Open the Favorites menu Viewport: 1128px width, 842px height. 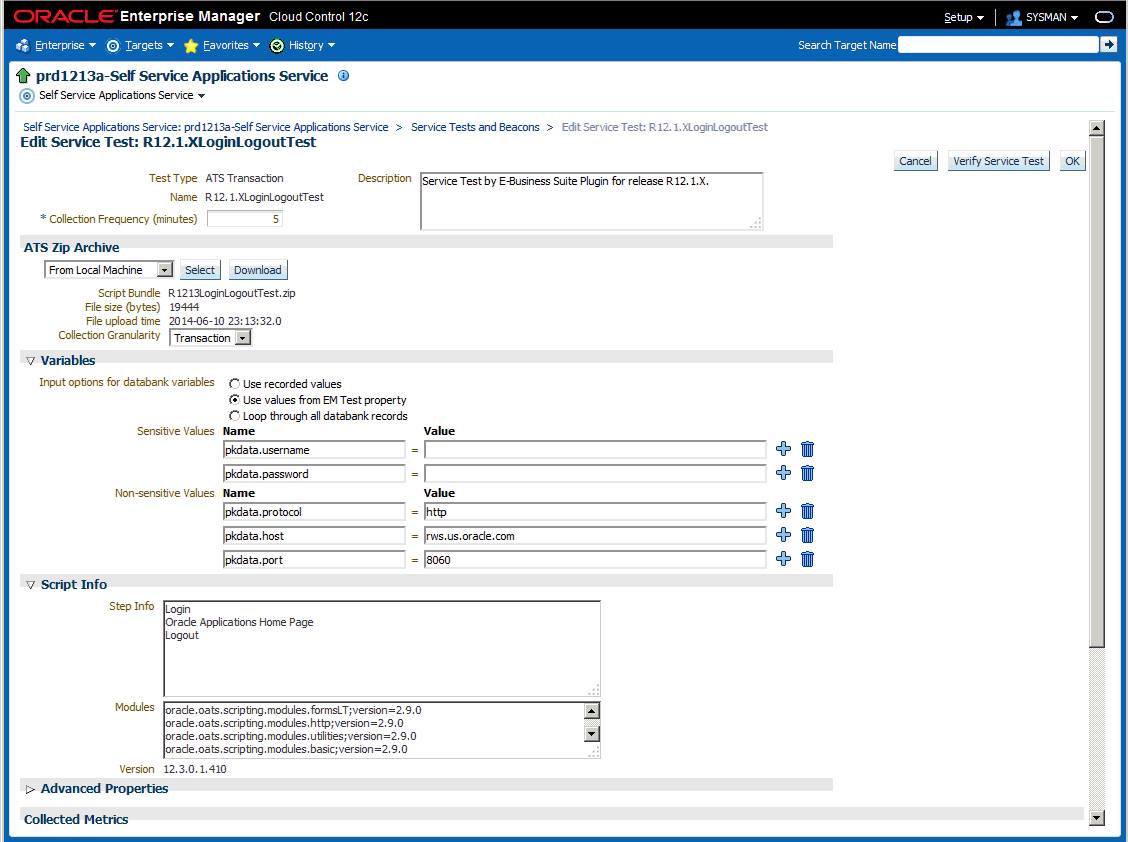click(x=231, y=45)
